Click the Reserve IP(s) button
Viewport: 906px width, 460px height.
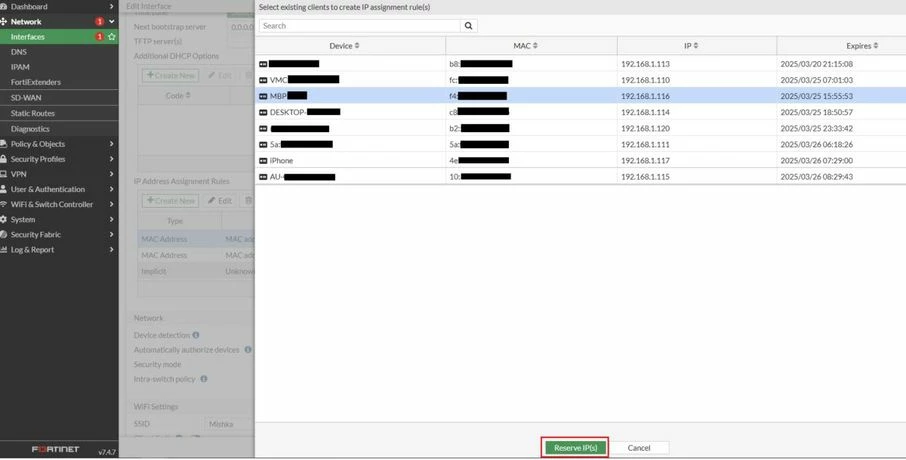click(575, 448)
